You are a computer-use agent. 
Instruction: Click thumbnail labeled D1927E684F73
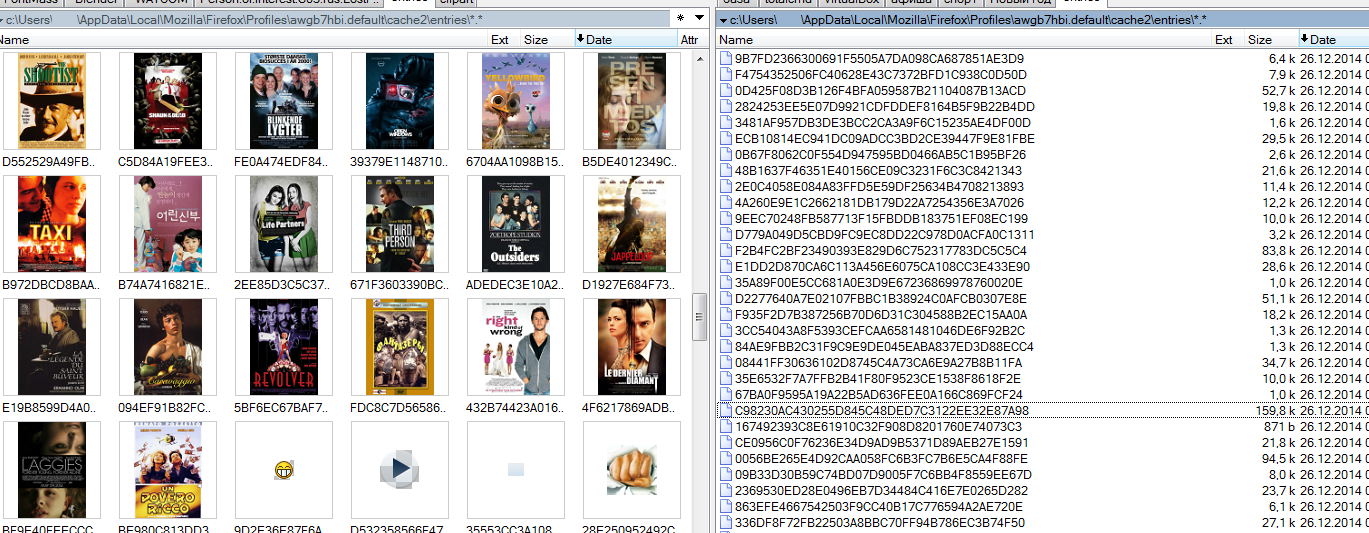point(632,224)
